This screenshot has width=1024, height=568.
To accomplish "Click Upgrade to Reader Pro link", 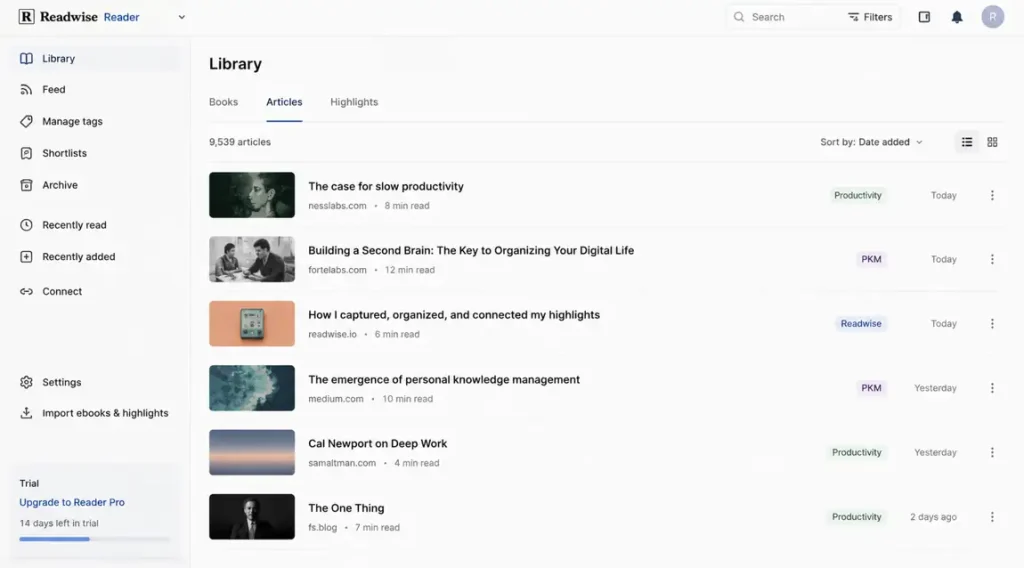I will [72, 503].
